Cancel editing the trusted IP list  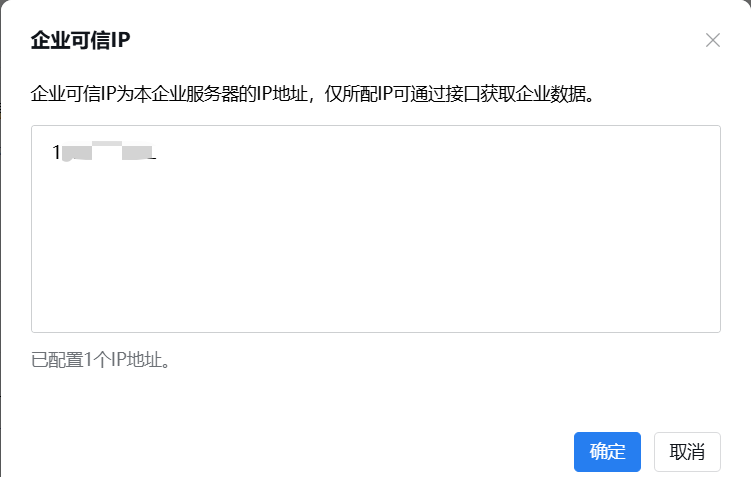point(687,452)
